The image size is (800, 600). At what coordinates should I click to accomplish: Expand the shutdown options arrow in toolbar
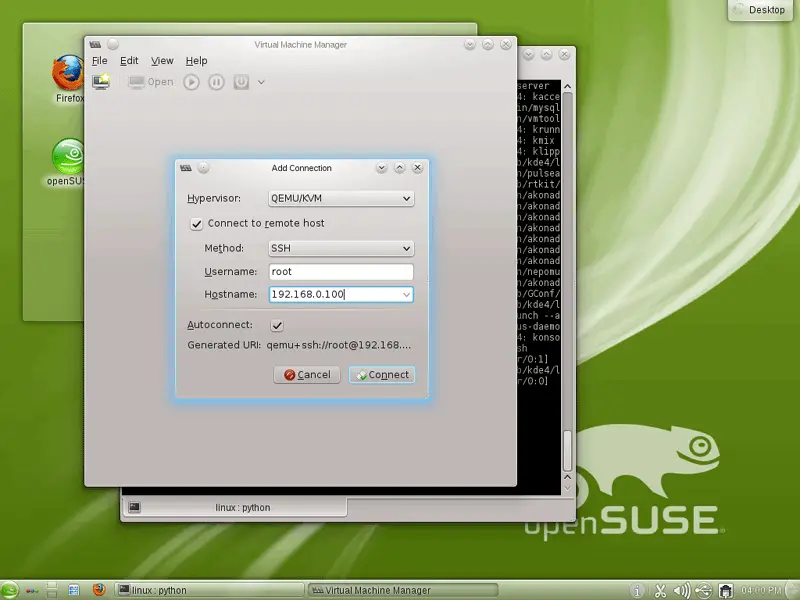(261, 82)
